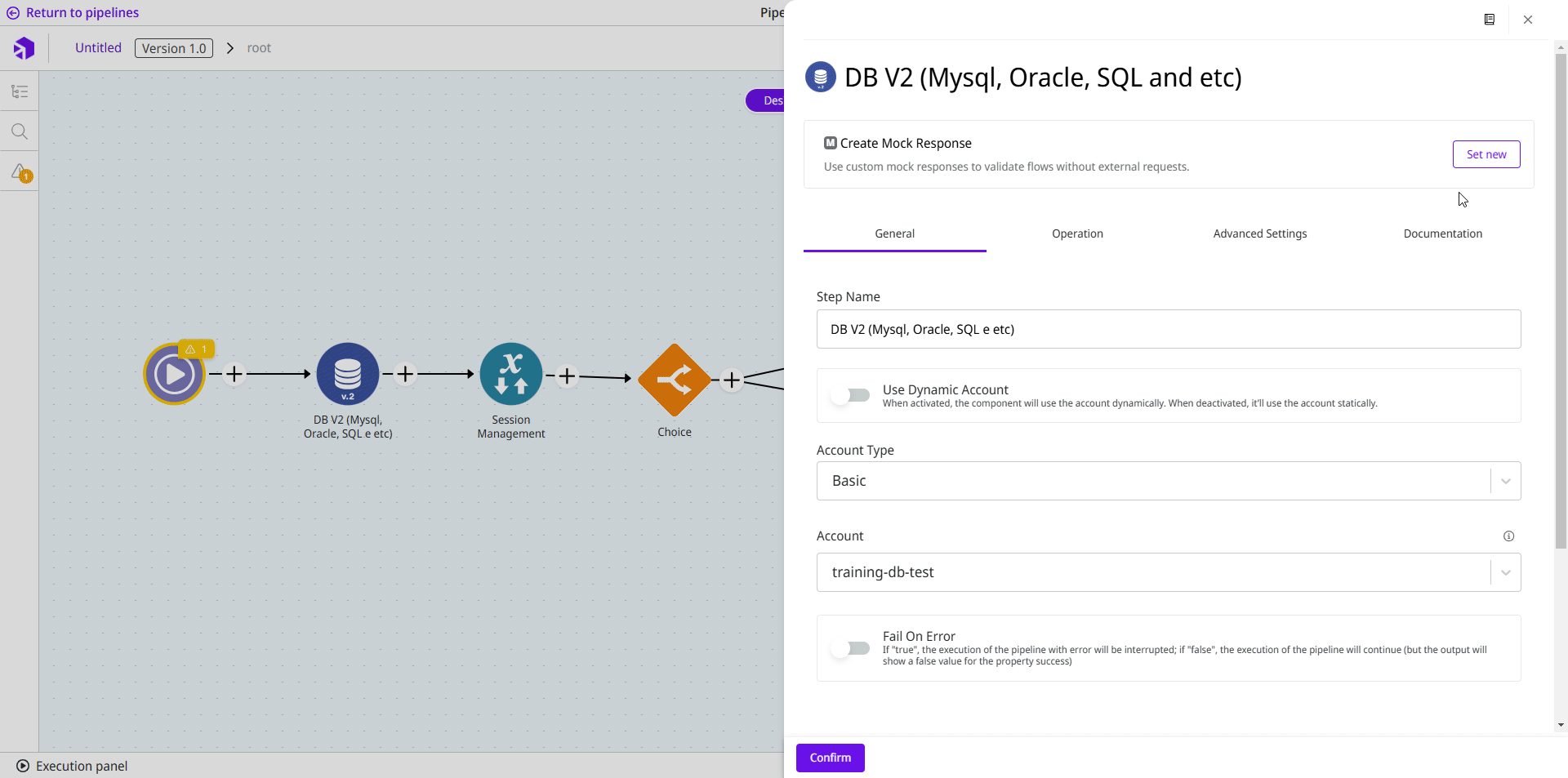Open the warnings icon in left sidebar
The width and height of the screenshot is (1568, 778).
20,172
